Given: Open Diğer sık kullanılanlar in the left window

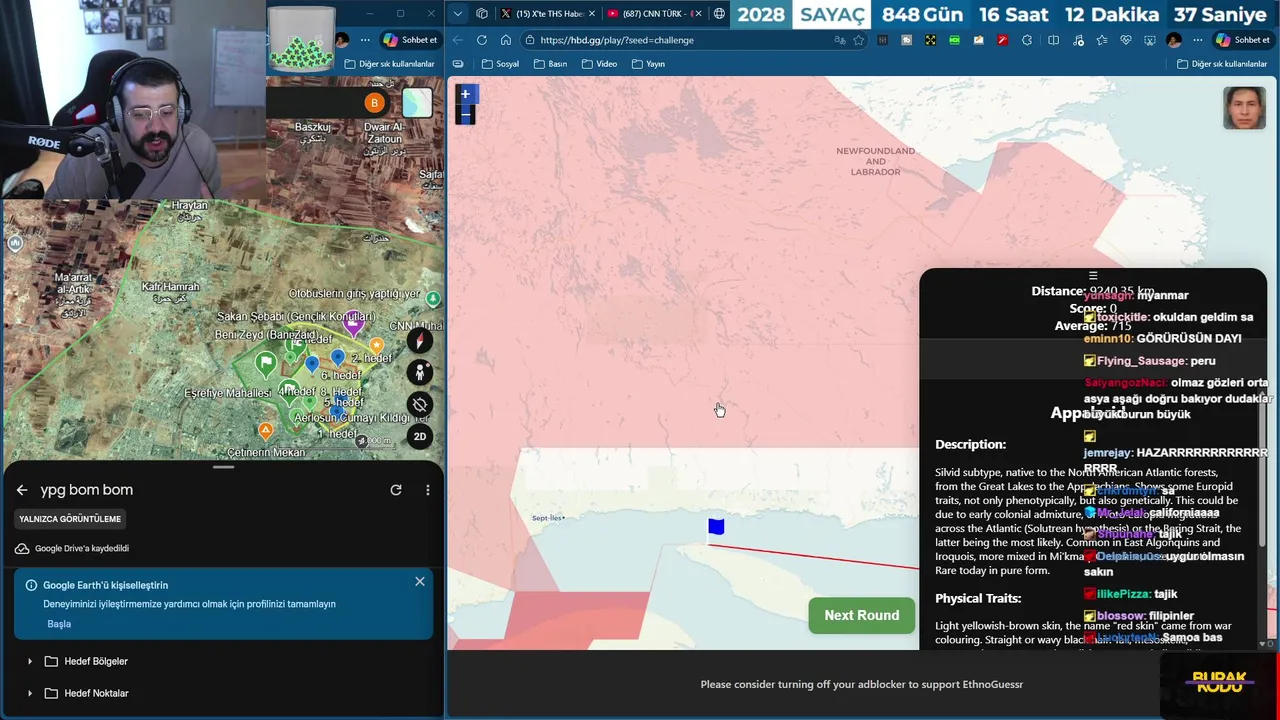Looking at the screenshot, I should pos(389,64).
